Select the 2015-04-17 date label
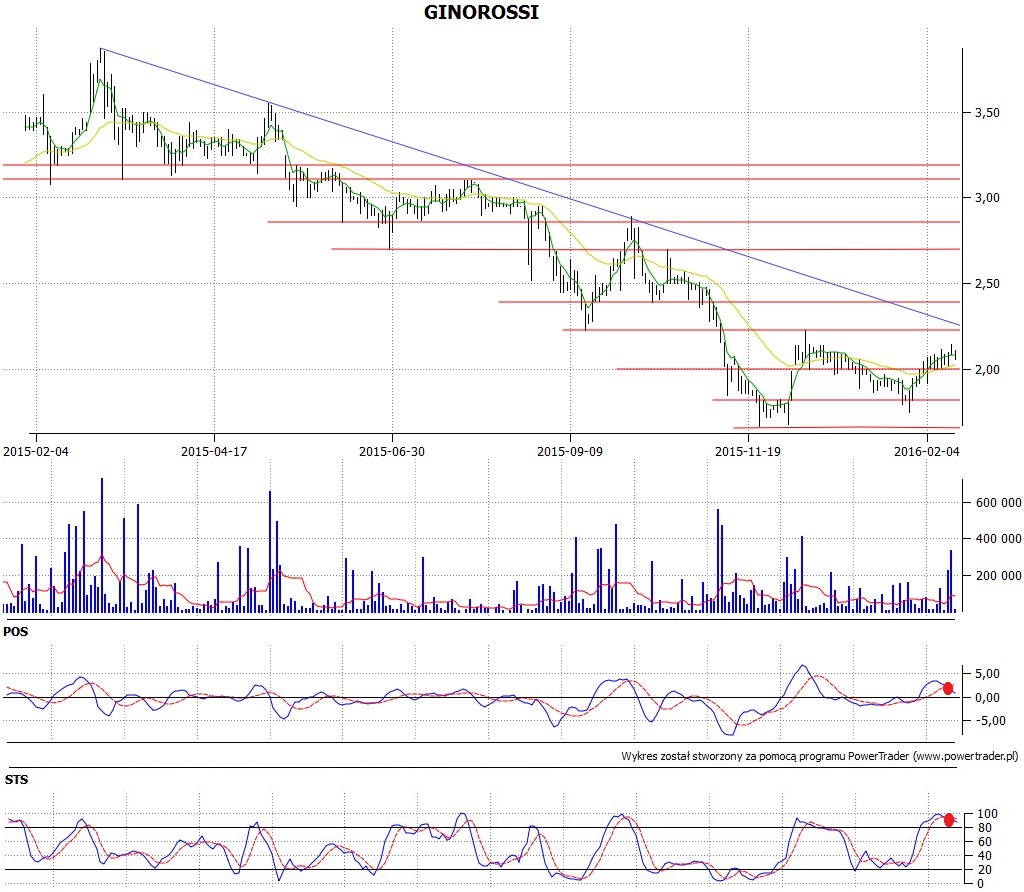1024x892 pixels. (214, 451)
